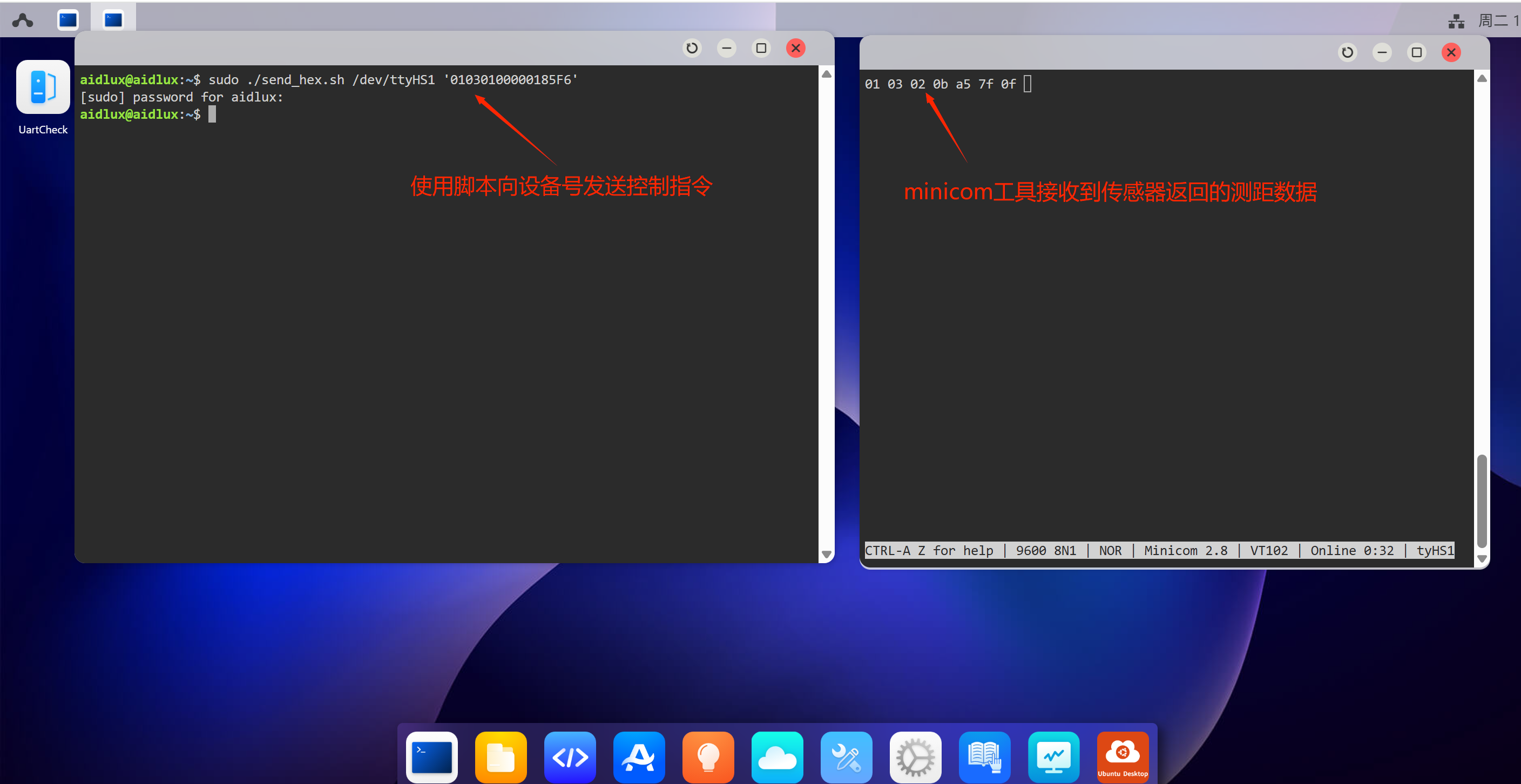The width and height of the screenshot is (1521, 784).
Task: Open the book manual dock icon
Action: [984, 757]
